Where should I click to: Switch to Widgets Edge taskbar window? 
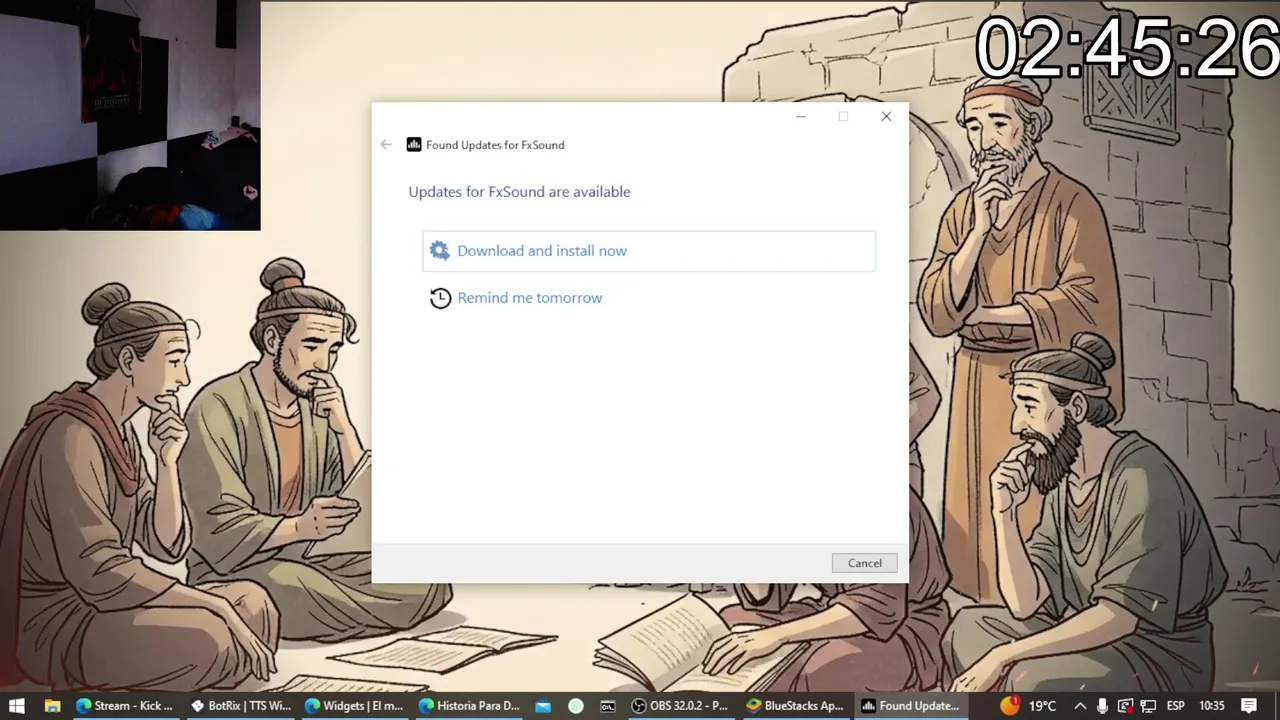point(355,706)
